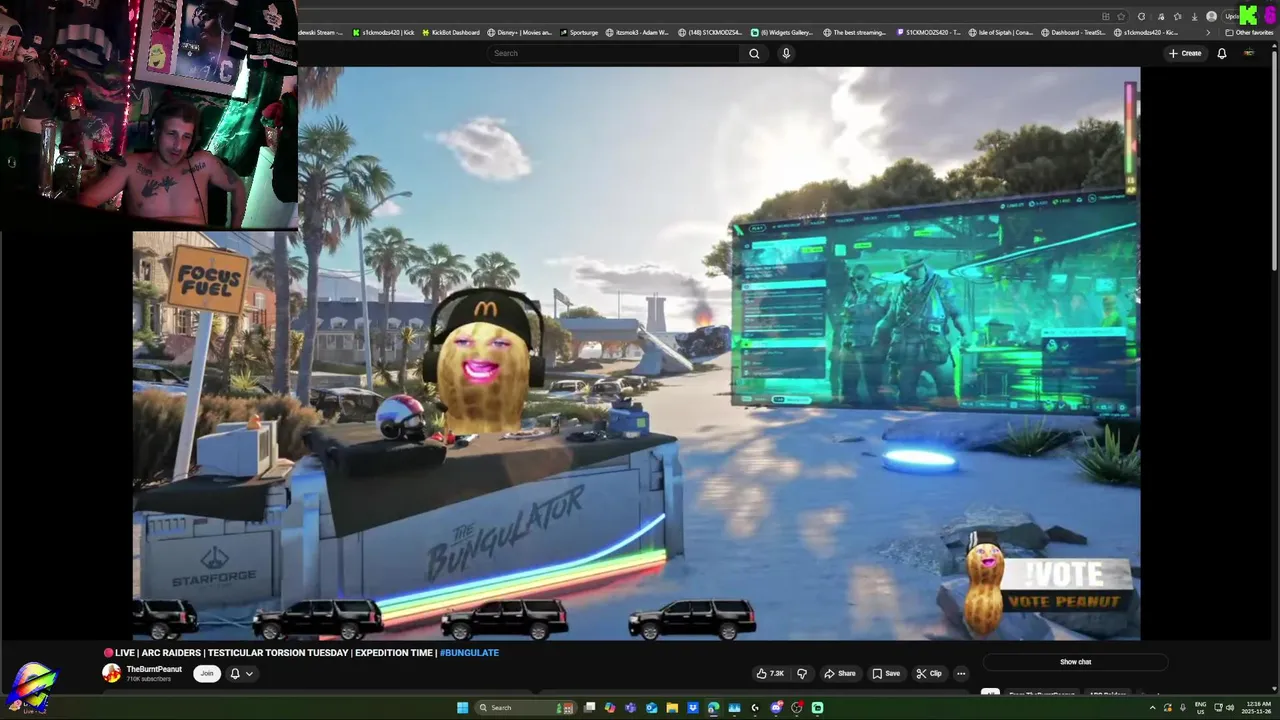Open File Explorer from taskbar
Image resolution: width=1280 pixels, height=720 pixels.
(x=672, y=708)
